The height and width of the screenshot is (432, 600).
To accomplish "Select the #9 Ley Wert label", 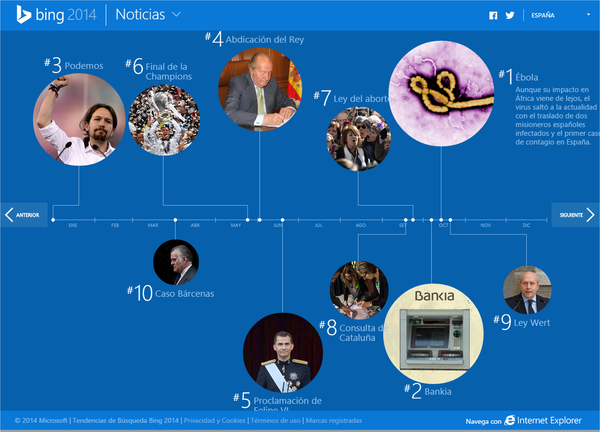I will tap(522, 322).
